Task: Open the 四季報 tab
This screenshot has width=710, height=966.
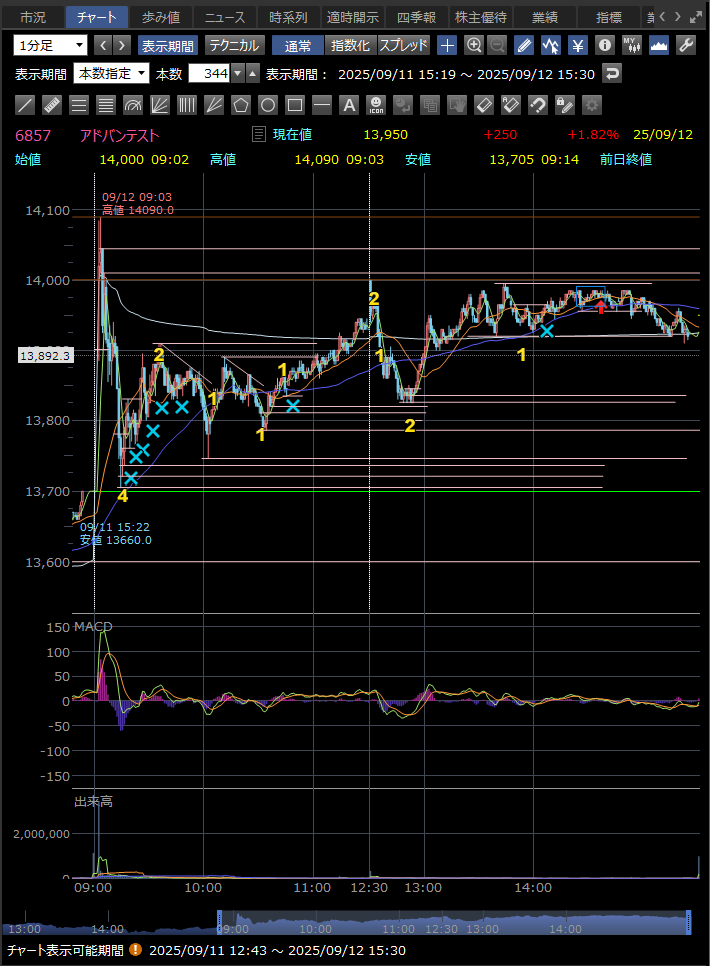Action: coord(417,17)
